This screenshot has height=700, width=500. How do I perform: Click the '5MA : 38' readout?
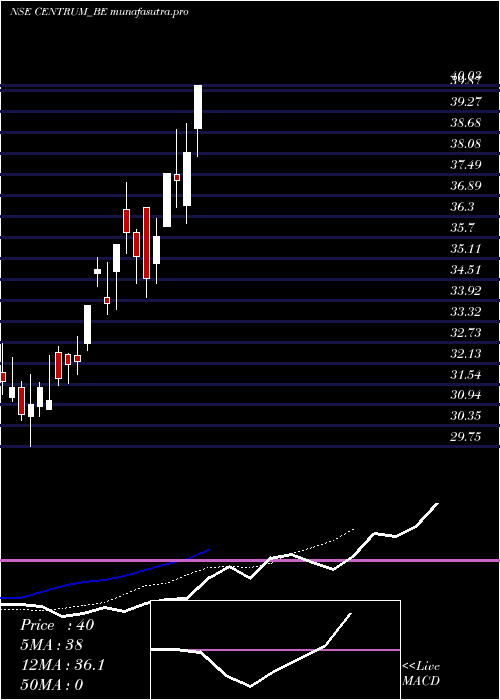(x=52, y=645)
